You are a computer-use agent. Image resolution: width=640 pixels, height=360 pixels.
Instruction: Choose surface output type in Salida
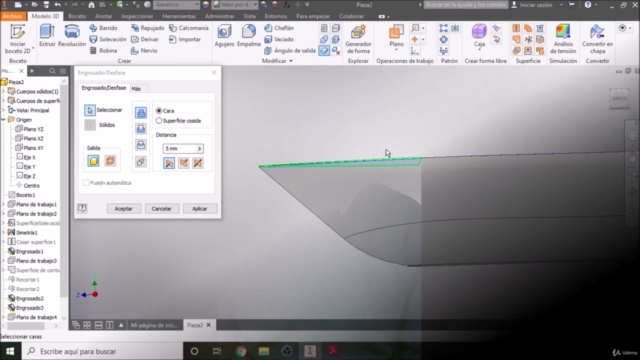[x=110, y=161]
